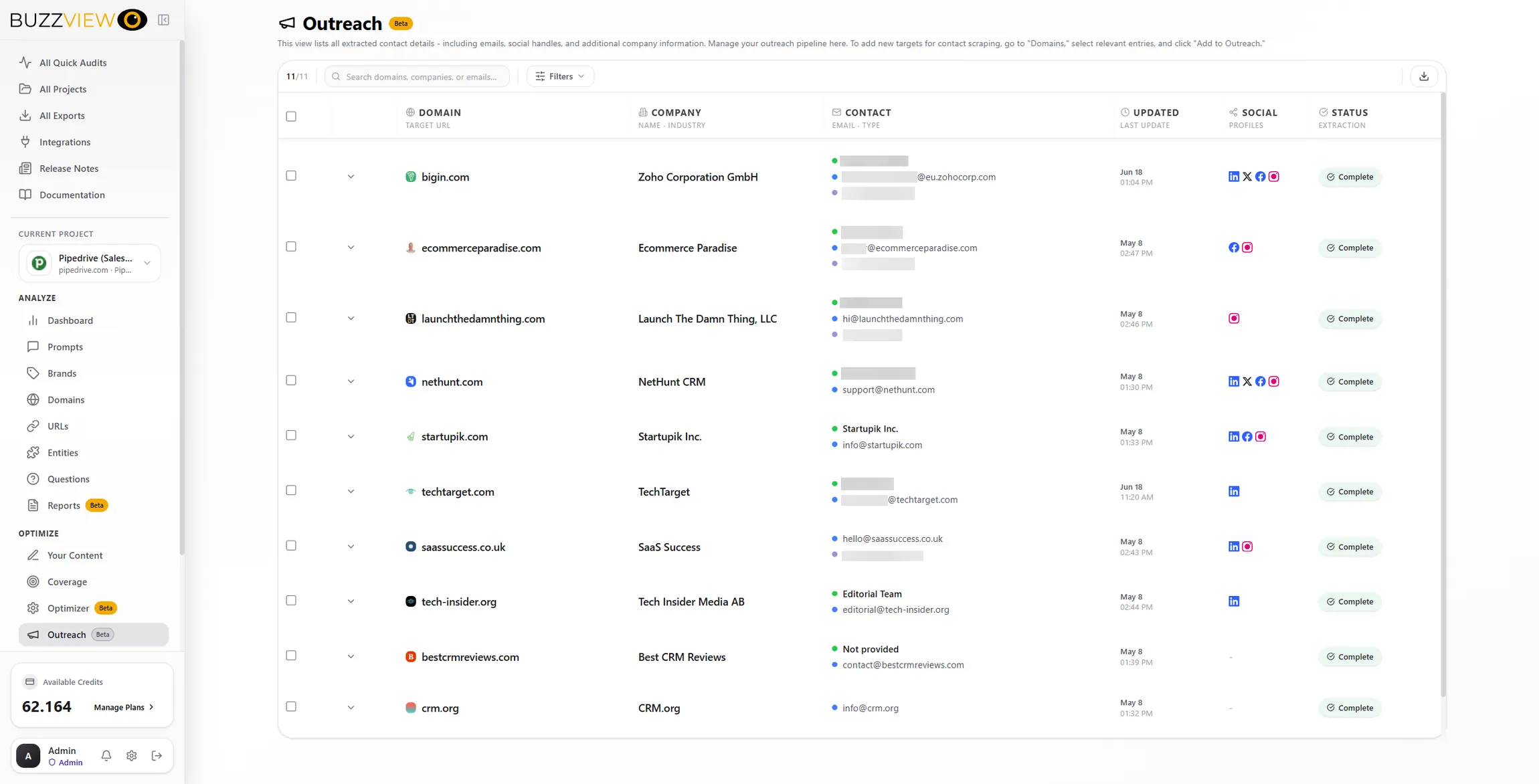Viewport: 1539px width, 784px height.
Task: Open saassuccess.co.uk domain link
Action: (x=463, y=547)
